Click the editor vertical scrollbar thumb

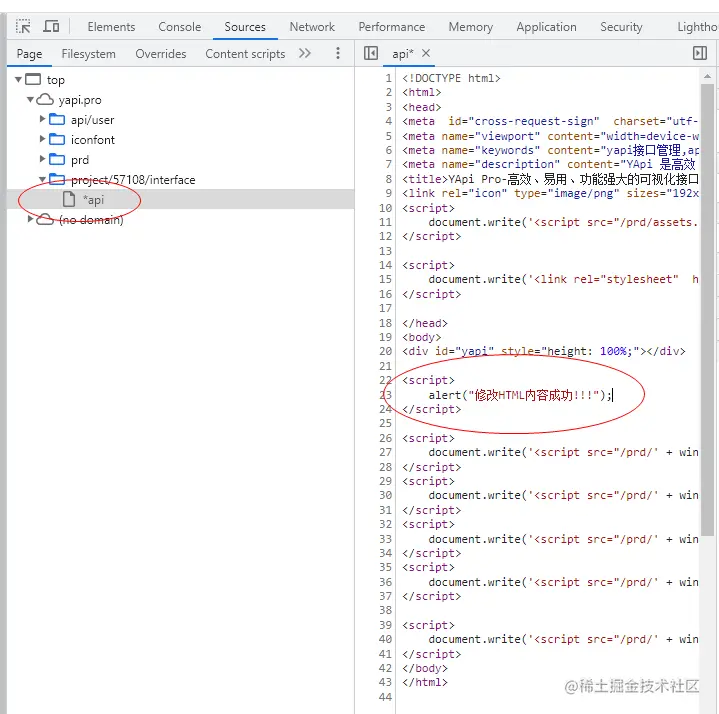pyautogui.click(x=707, y=310)
